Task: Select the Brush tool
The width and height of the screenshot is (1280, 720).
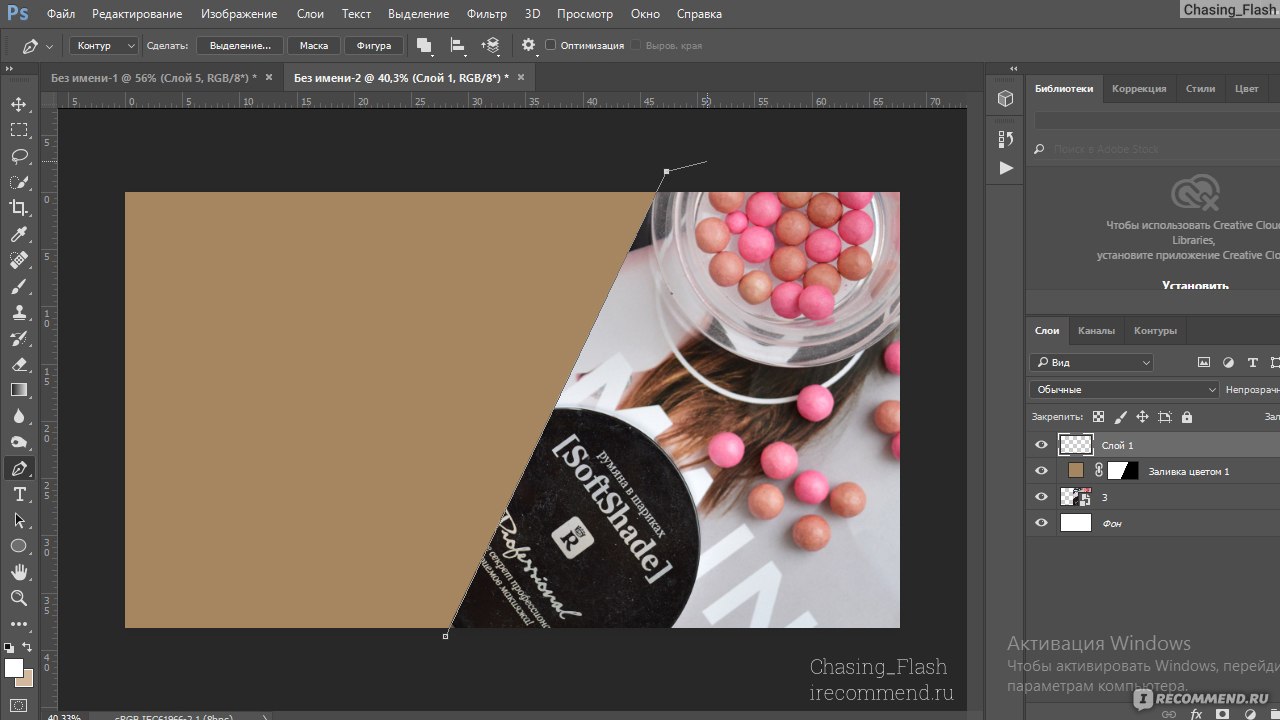Action: tap(18, 286)
